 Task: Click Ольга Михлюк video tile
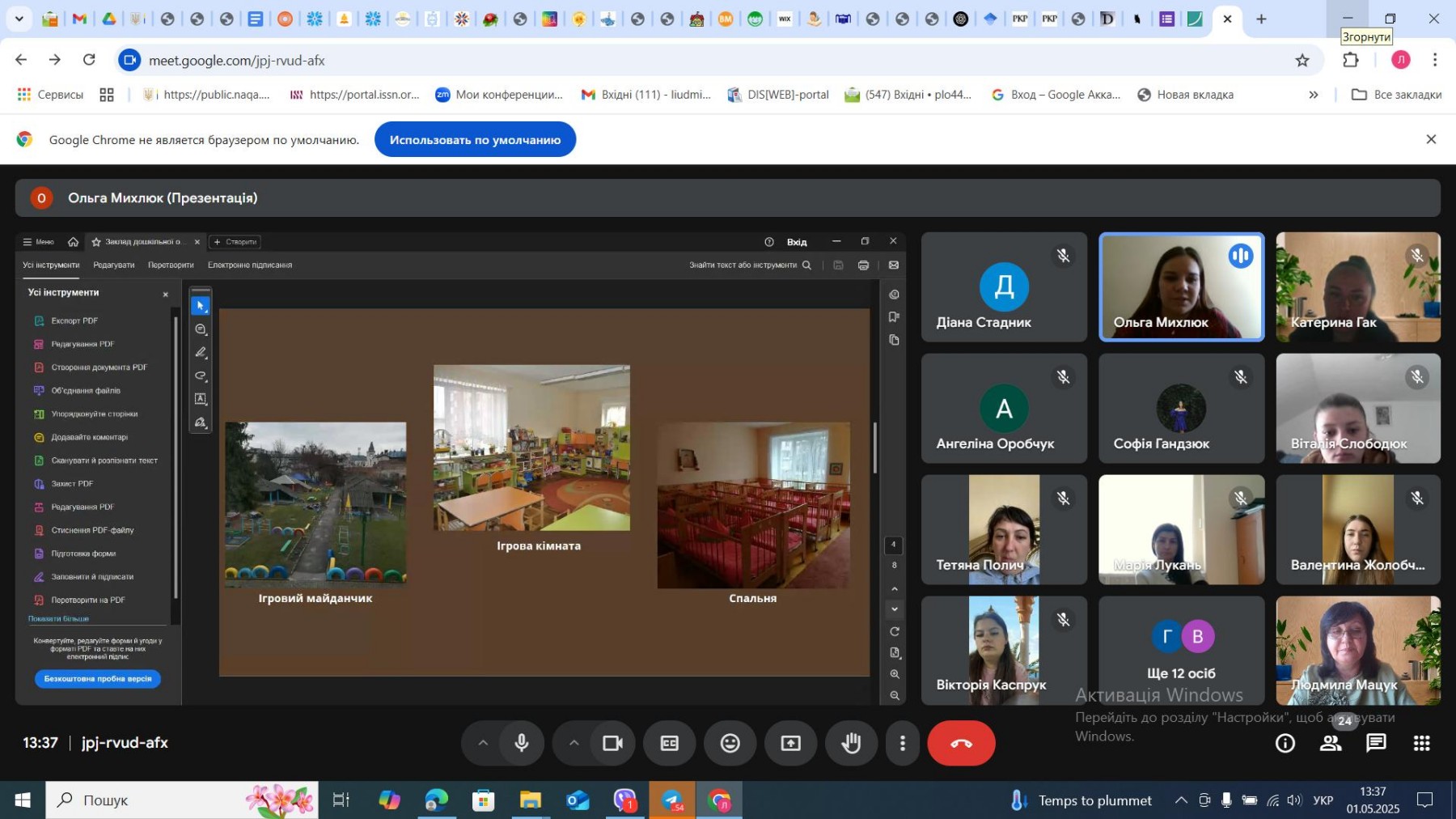tap(1181, 287)
